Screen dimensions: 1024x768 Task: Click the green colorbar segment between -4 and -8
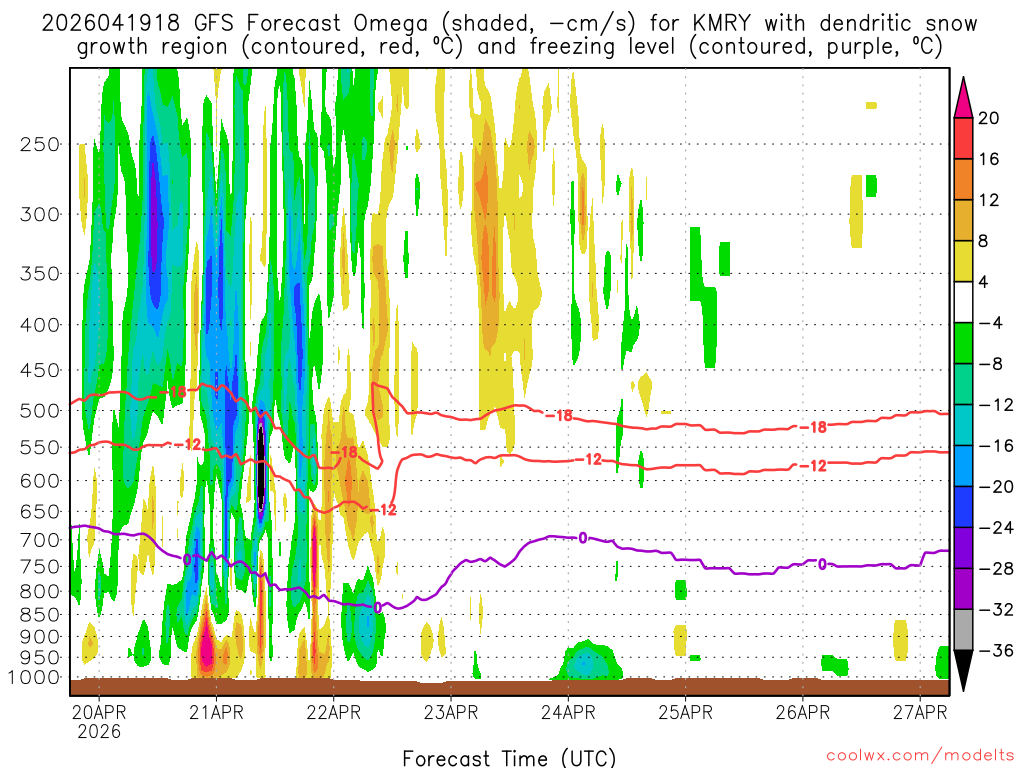click(963, 343)
